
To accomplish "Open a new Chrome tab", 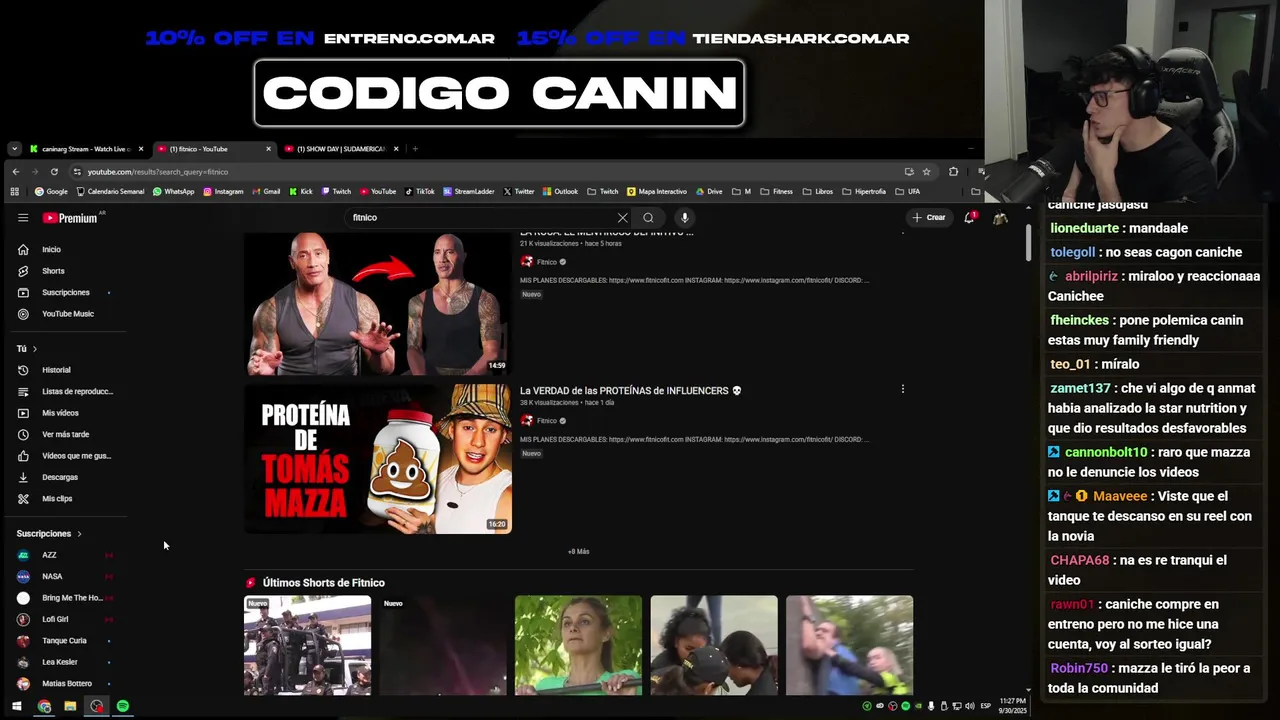I will click(415, 149).
